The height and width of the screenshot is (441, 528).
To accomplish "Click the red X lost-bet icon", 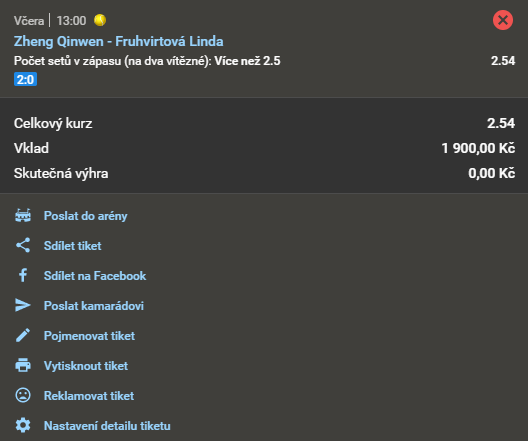I will tap(503, 20).
